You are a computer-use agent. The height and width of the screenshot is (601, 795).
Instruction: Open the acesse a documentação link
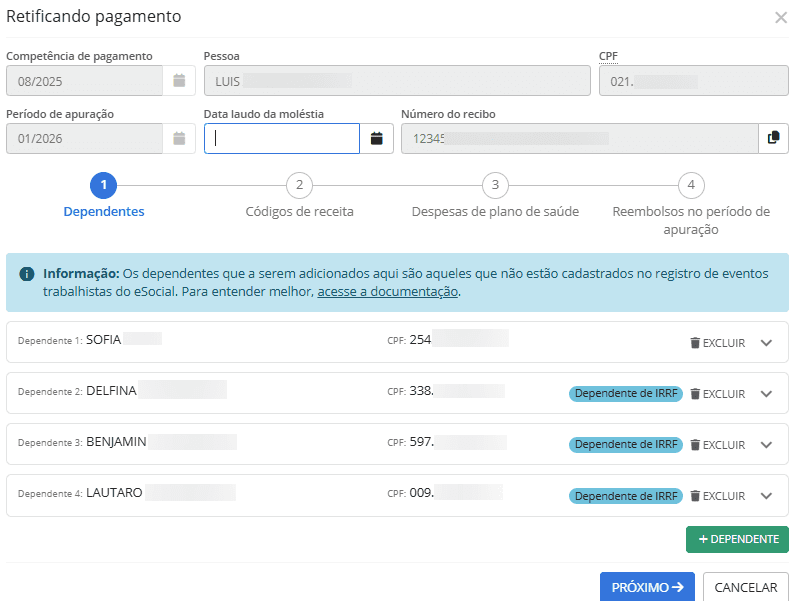coord(387,292)
